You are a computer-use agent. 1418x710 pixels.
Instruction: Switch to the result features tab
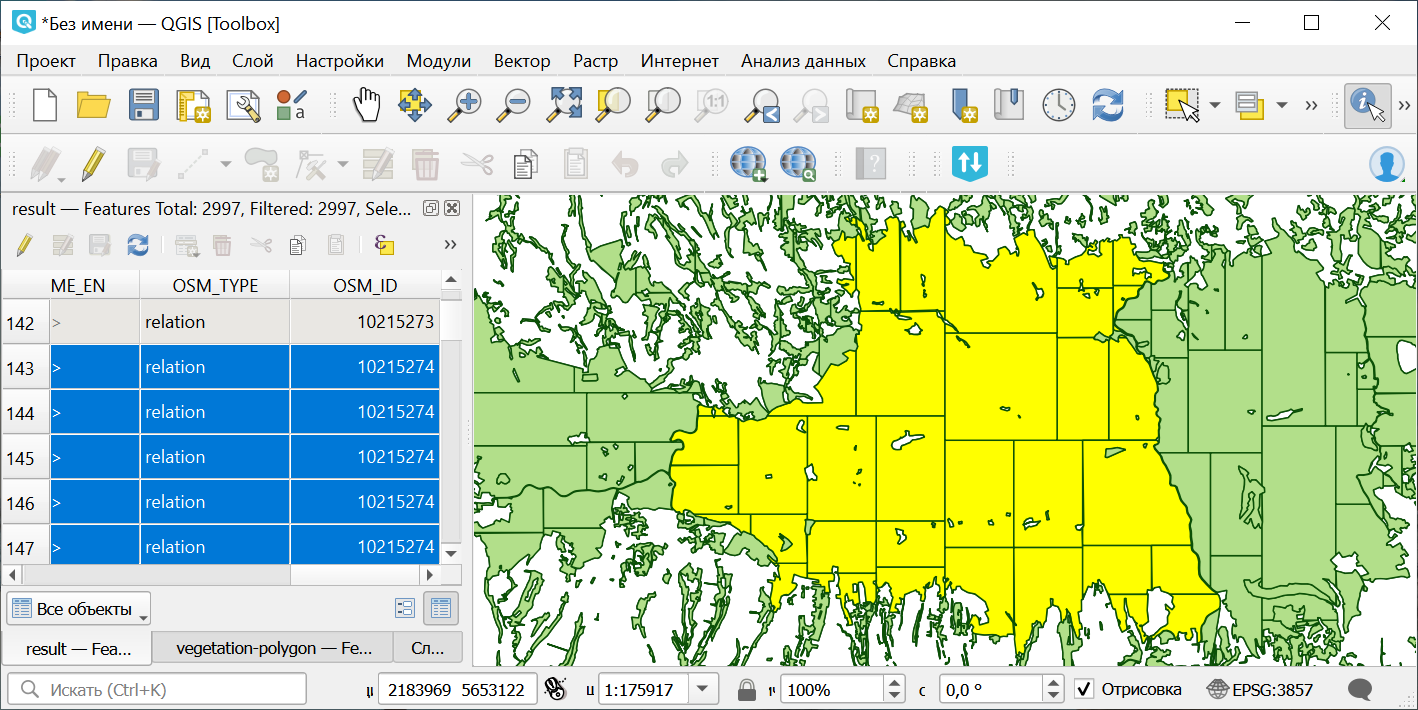(x=78, y=648)
